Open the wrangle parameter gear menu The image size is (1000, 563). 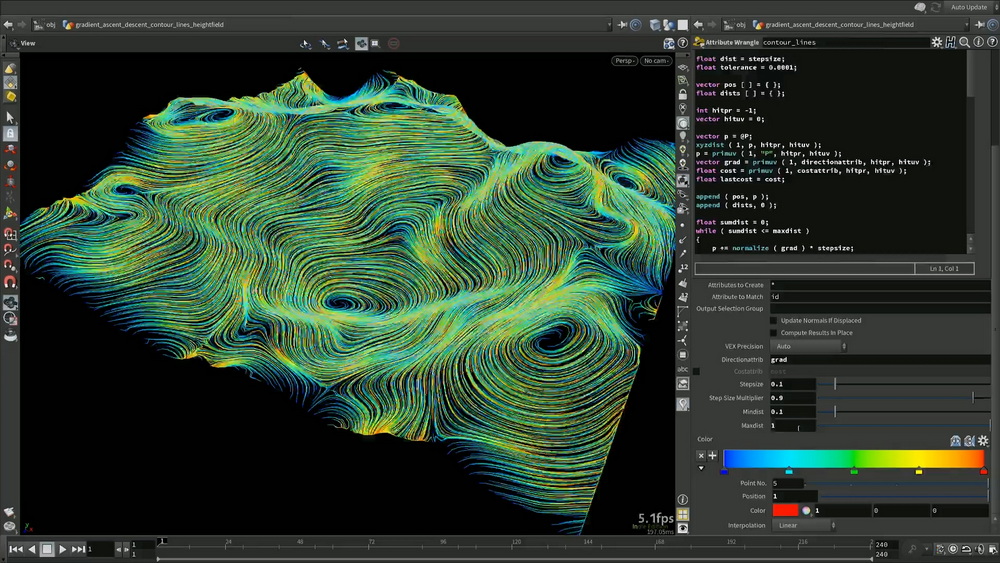coord(936,42)
